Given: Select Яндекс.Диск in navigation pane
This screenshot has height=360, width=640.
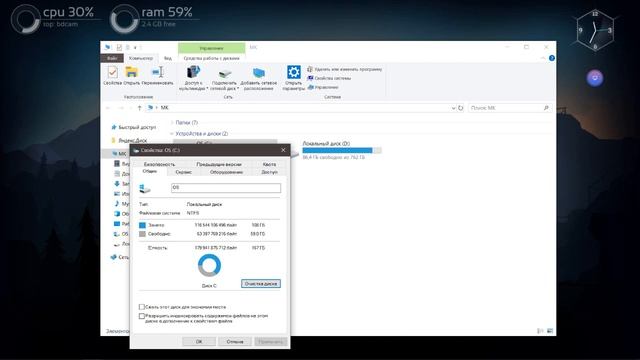Looking at the screenshot, I should (x=129, y=140).
